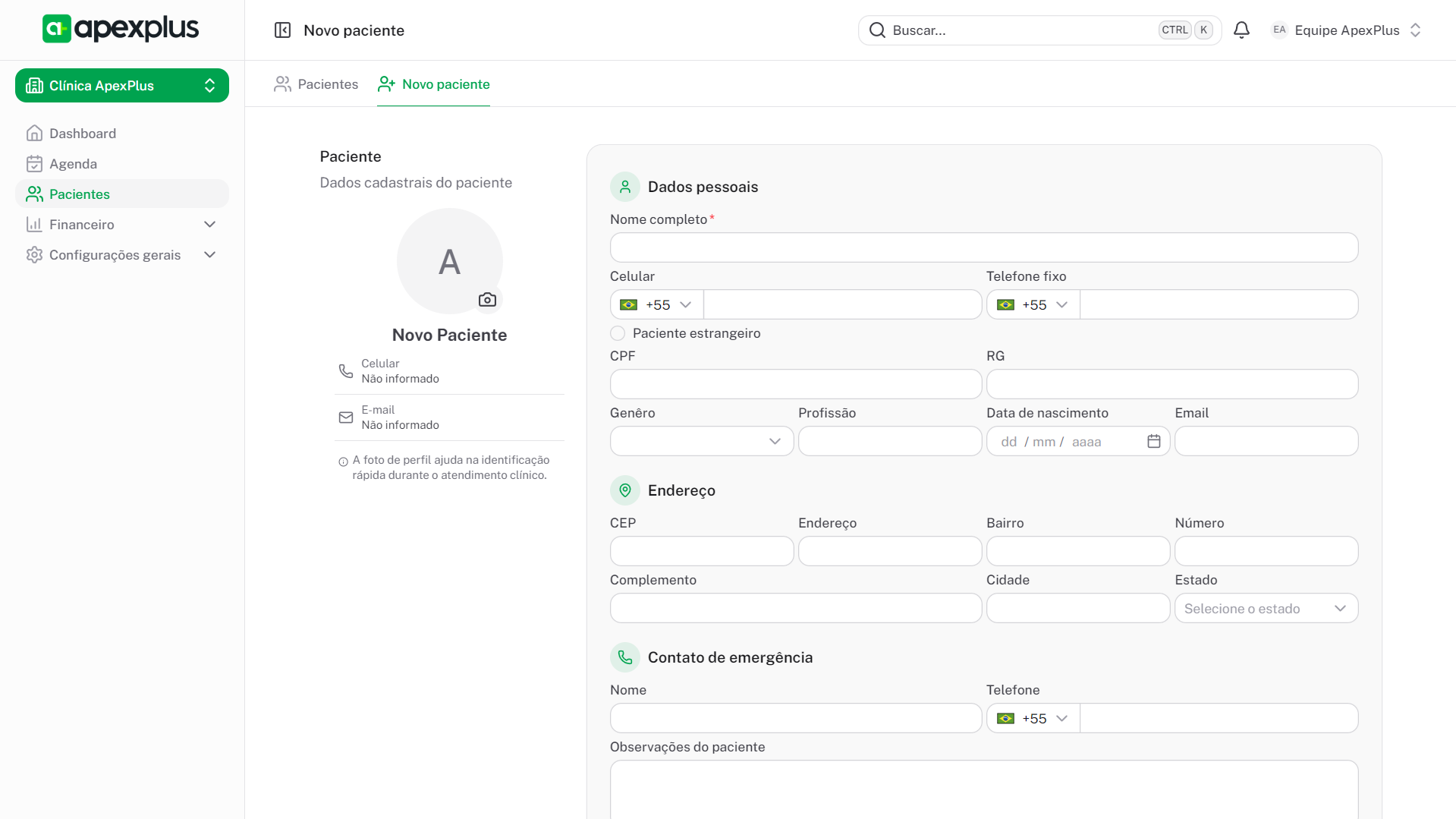Open Agenda from the sidebar

(73, 164)
